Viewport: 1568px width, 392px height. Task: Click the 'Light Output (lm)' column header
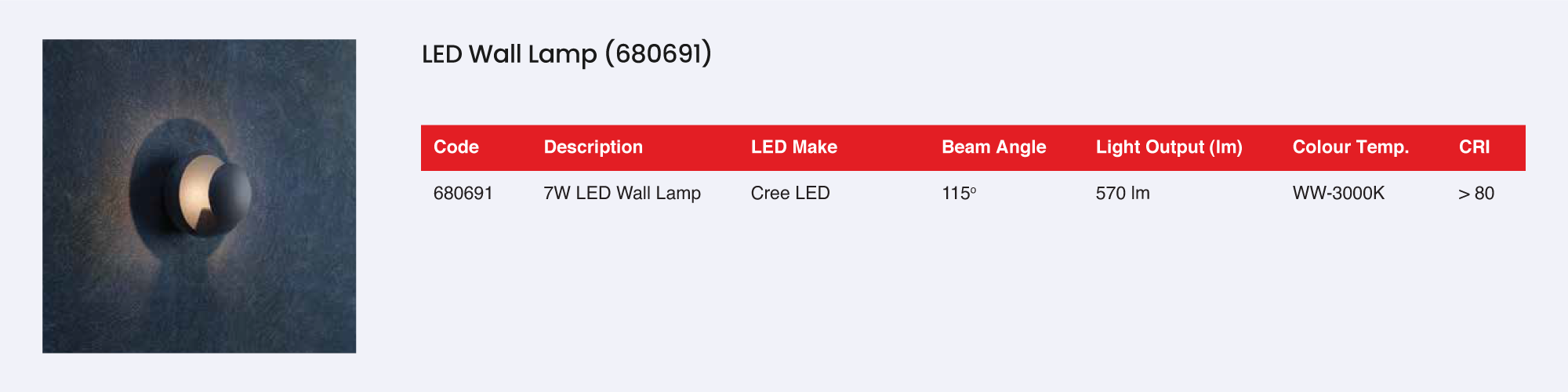(1169, 147)
